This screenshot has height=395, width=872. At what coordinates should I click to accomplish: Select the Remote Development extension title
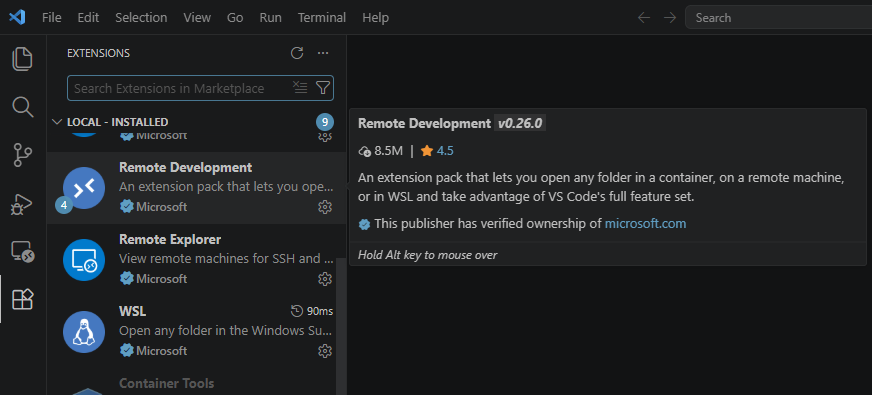point(186,167)
